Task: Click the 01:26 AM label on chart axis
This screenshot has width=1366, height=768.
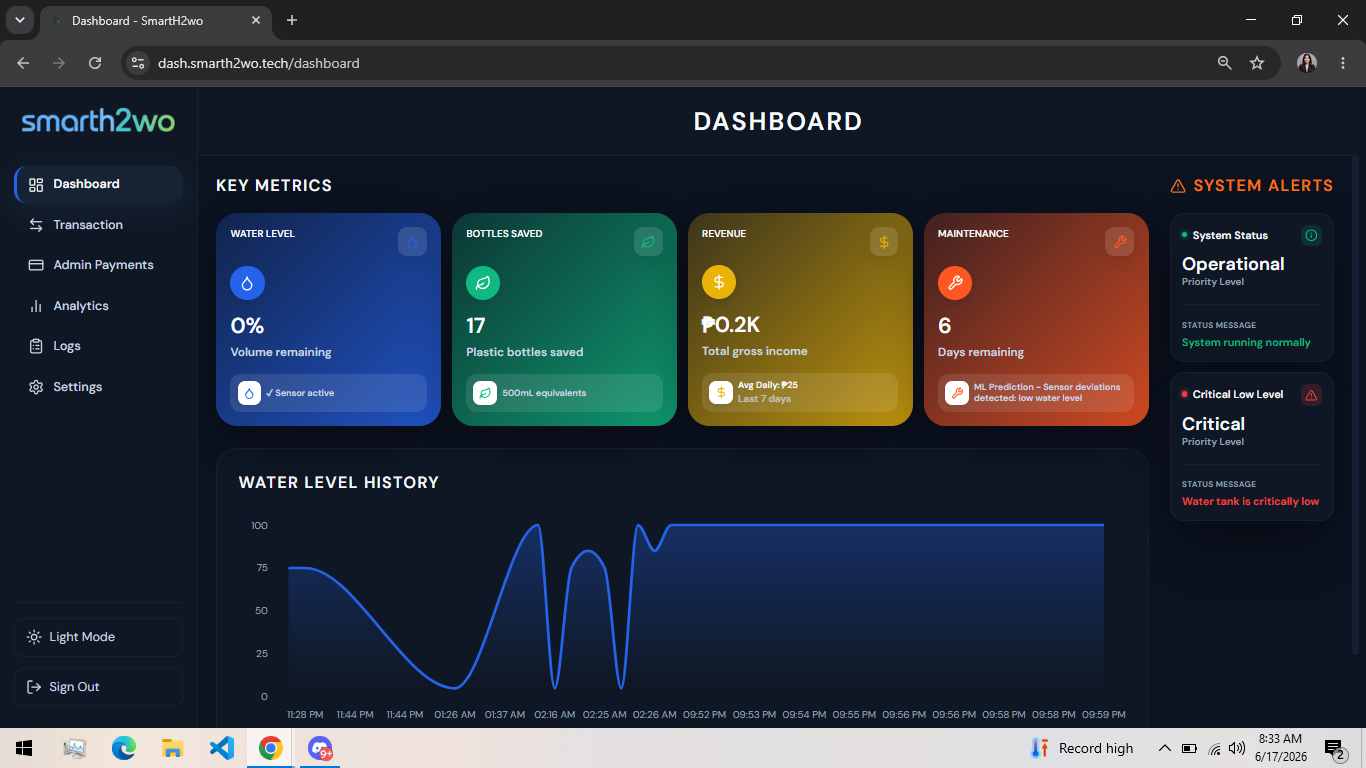Action: (455, 715)
